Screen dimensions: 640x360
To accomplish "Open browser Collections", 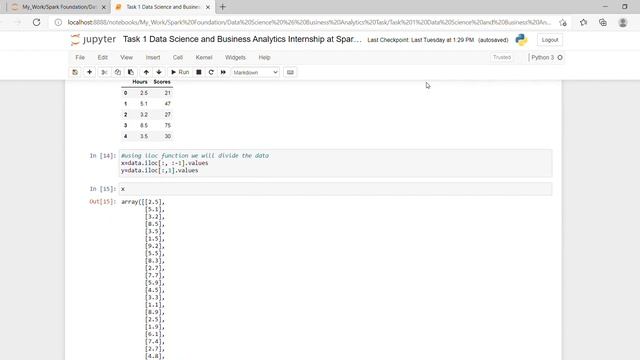I will pos(603,22).
